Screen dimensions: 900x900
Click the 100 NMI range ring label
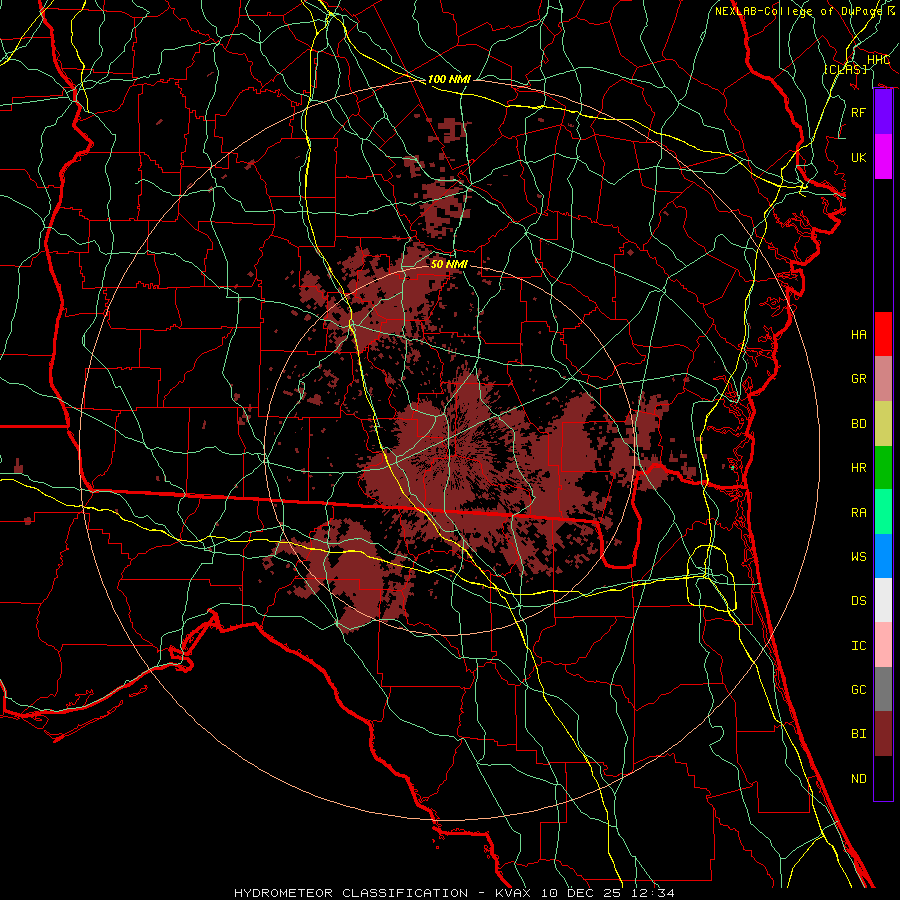coord(449,79)
